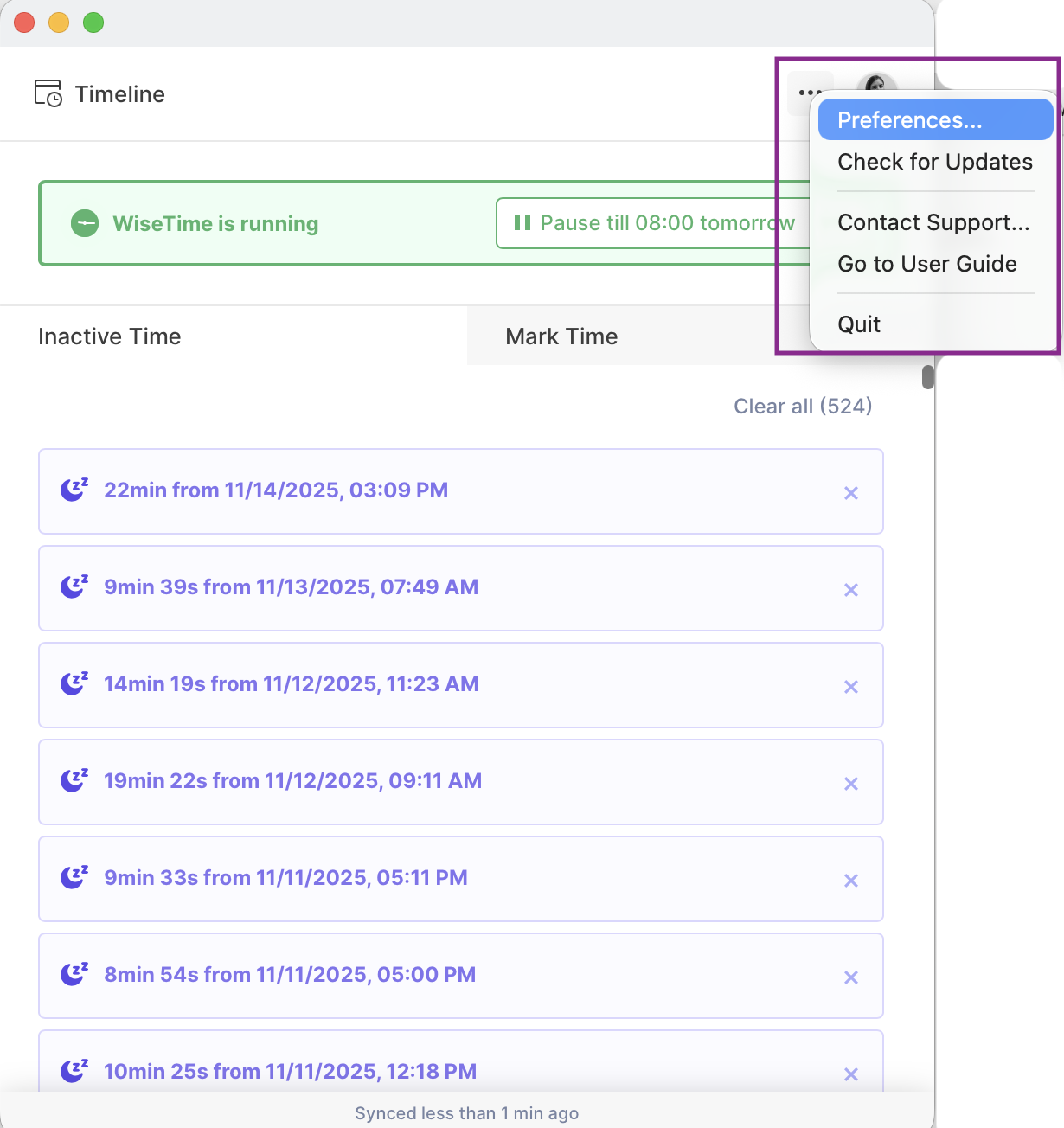Click sleep icon on 19min 22s entry
Screen dimensions: 1064x1128
pyautogui.click(x=74, y=780)
